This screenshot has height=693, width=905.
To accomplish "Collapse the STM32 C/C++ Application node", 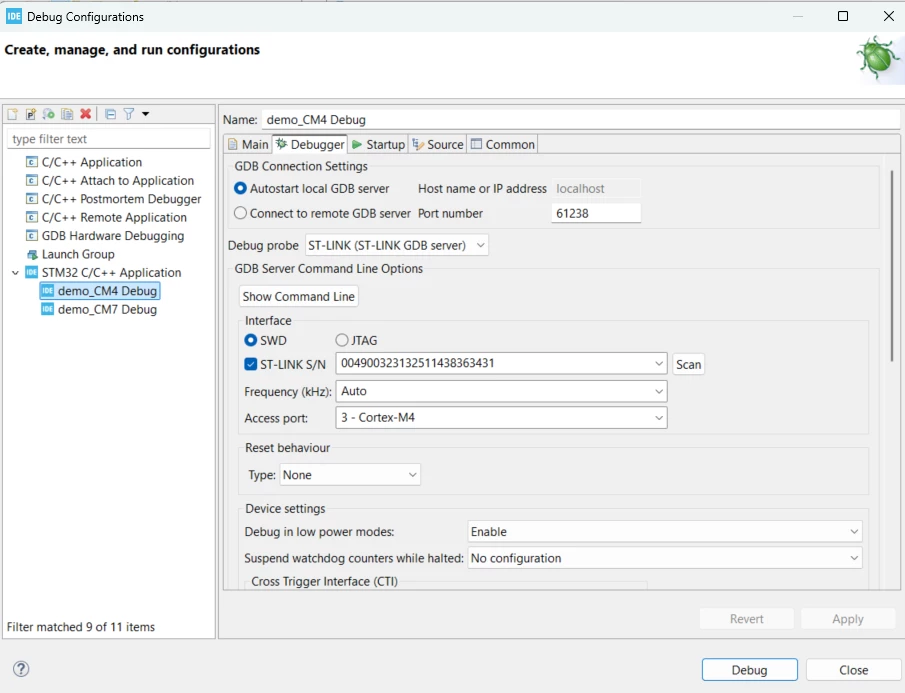I will click(x=16, y=272).
